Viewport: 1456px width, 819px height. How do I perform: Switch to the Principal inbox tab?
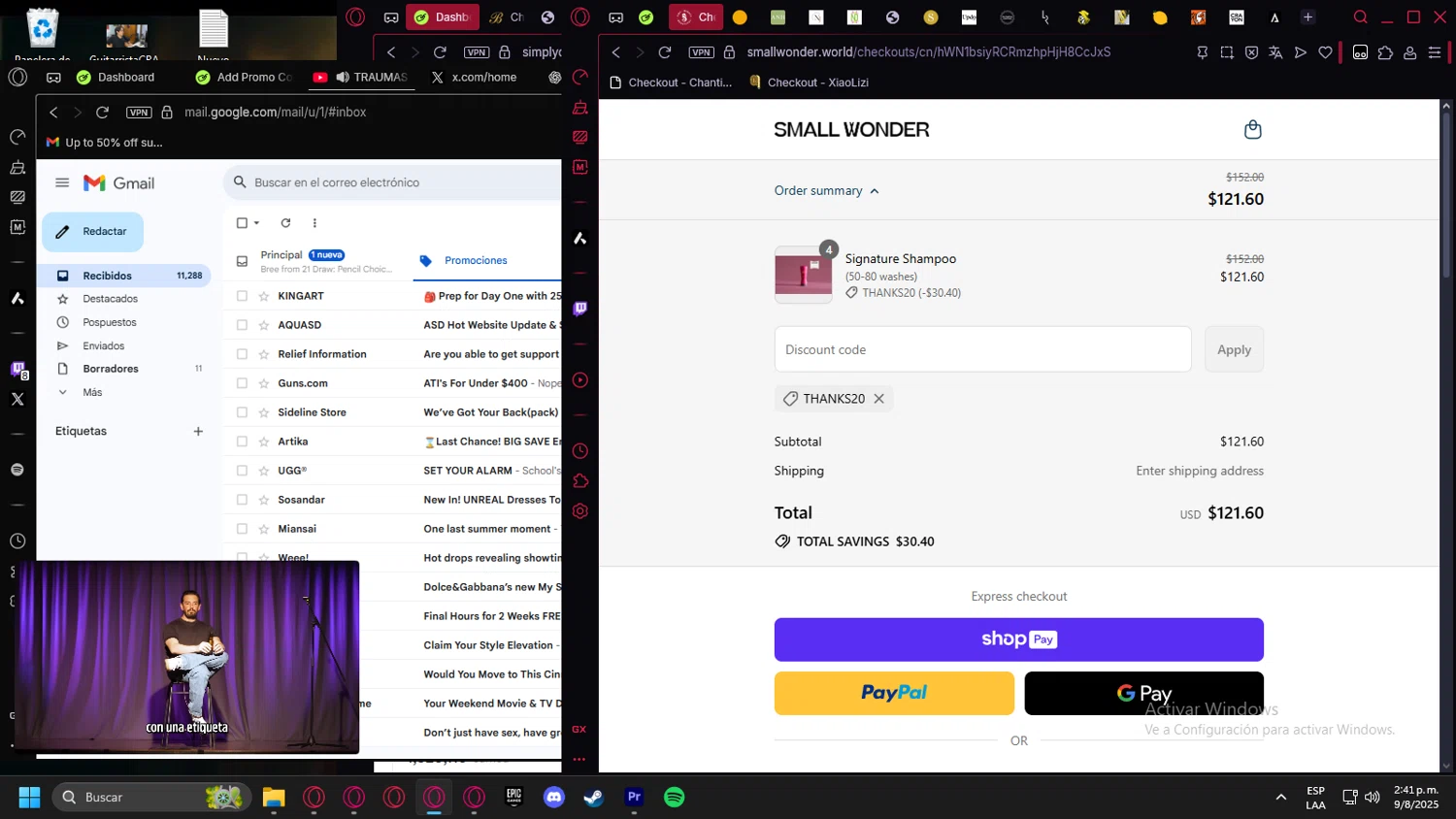pyautogui.click(x=316, y=261)
